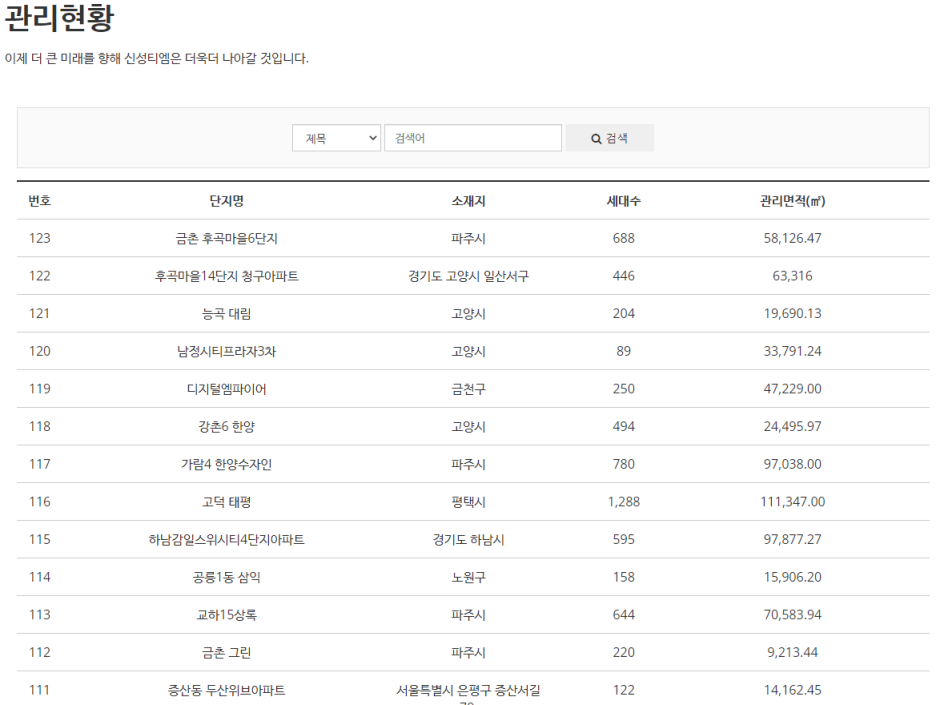This screenshot has width=936, height=705.
Task: Click managed area value 58,126.47
Action: pos(792,238)
